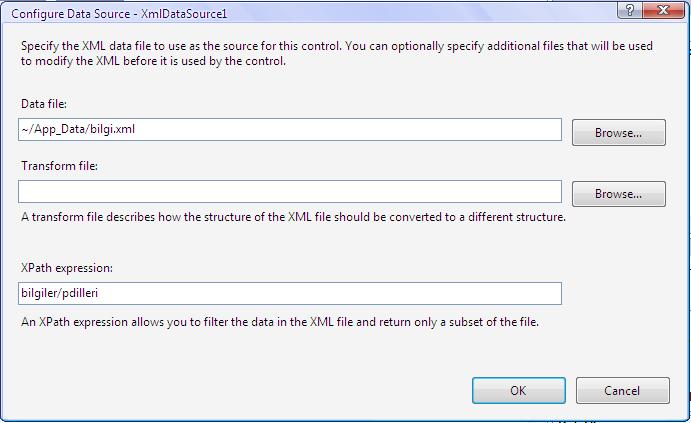This screenshot has width=691, height=423.
Task: Browse for a data file
Action: click(x=618, y=132)
